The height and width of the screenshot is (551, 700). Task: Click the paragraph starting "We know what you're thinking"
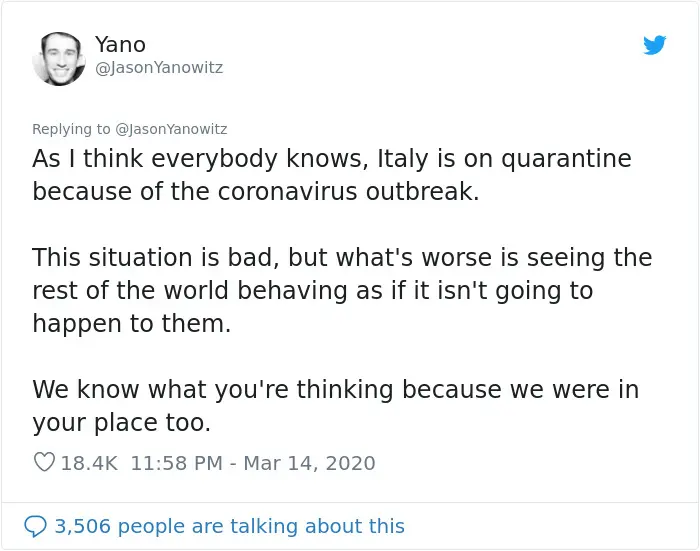[335, 405]
